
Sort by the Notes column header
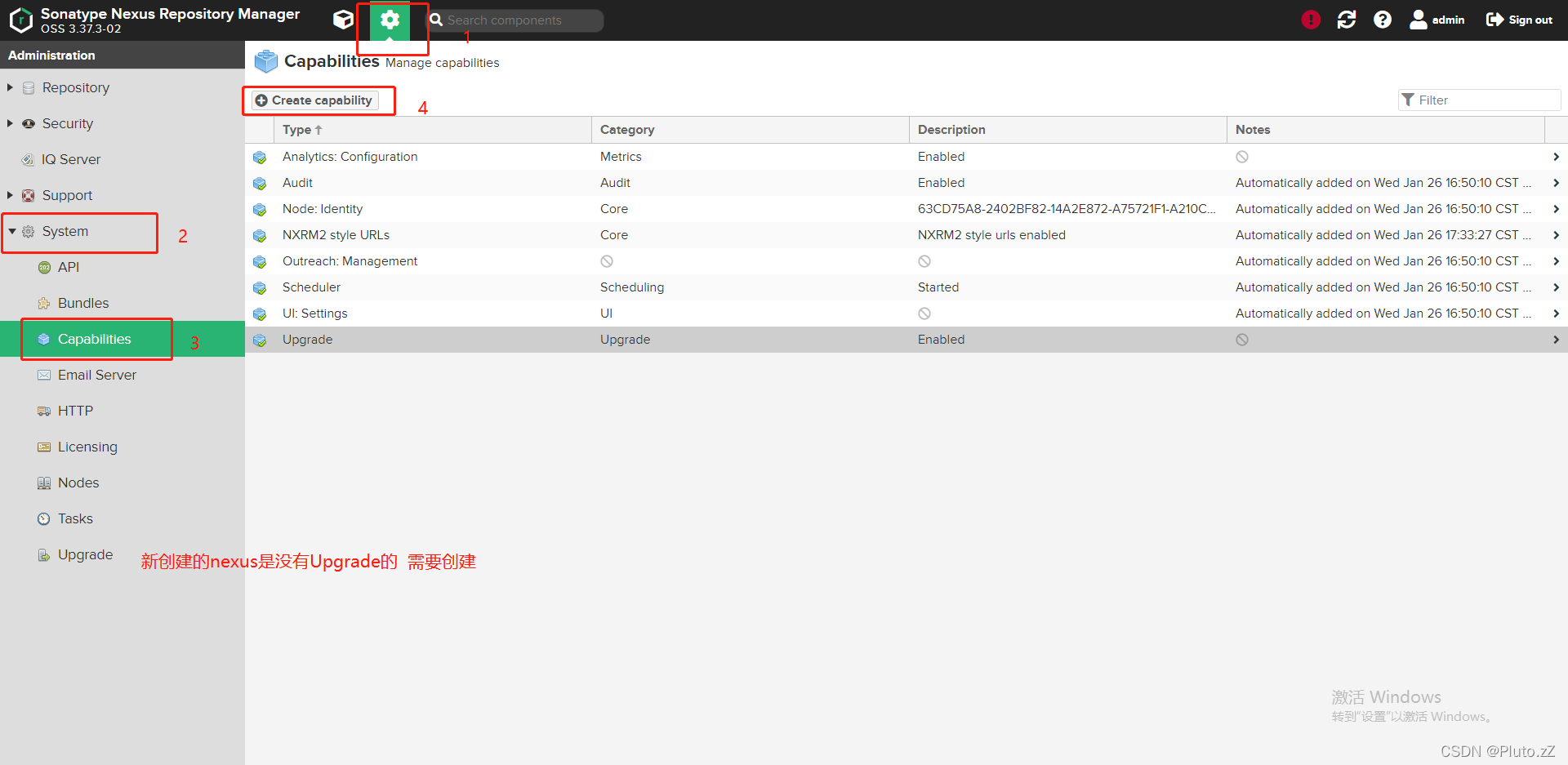tap(1386, 130)
